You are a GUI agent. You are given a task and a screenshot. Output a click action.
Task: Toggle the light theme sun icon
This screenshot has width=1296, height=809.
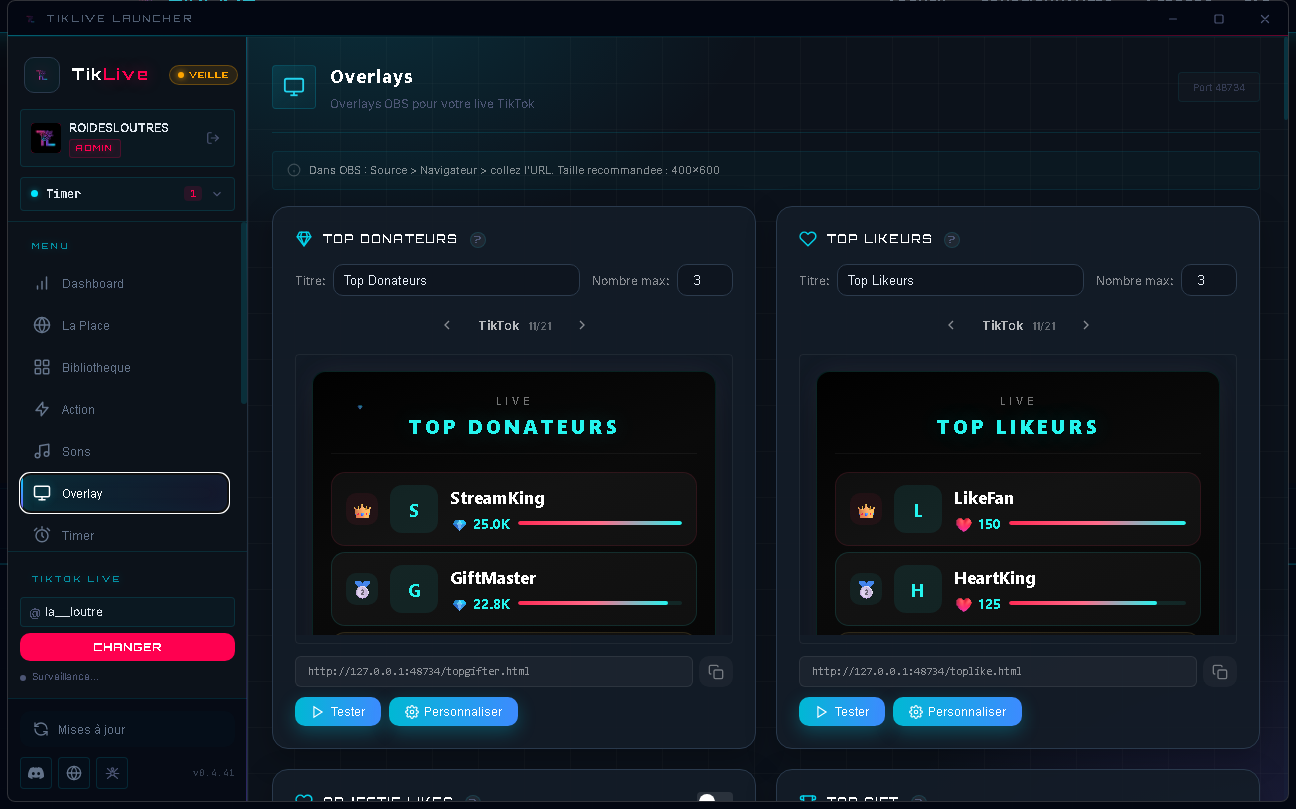point(112,773)
